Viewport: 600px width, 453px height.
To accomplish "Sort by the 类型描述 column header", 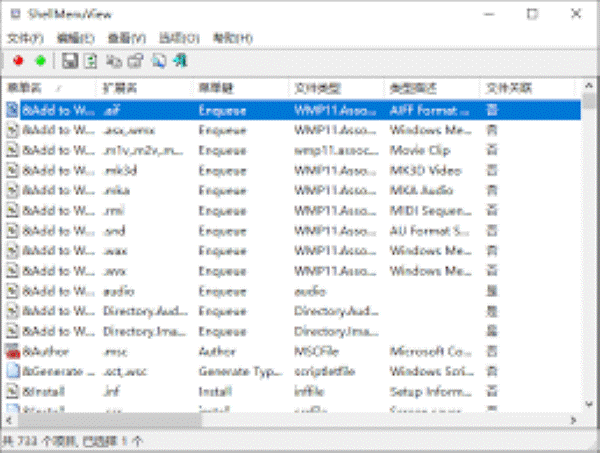I will 431,88.
